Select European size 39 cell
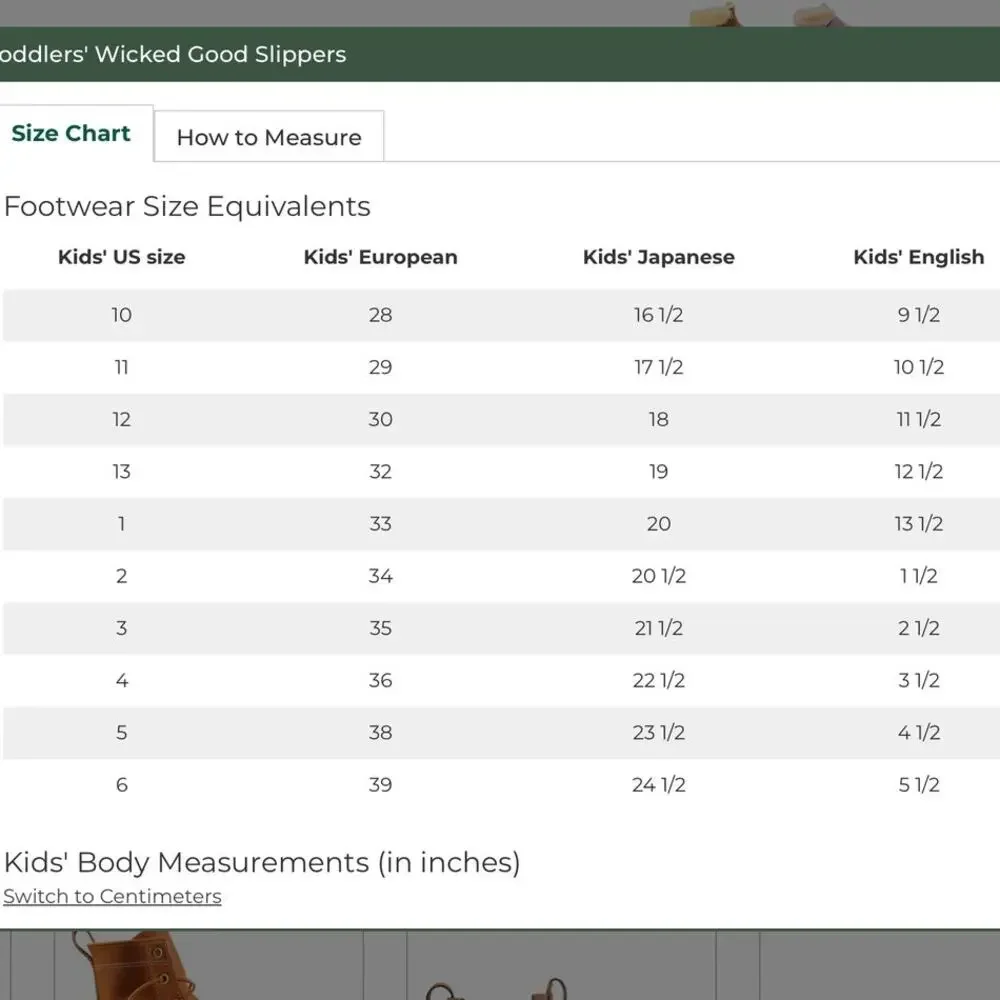1000x1000 pixels. pyautogui.click(x=381, y=784)
